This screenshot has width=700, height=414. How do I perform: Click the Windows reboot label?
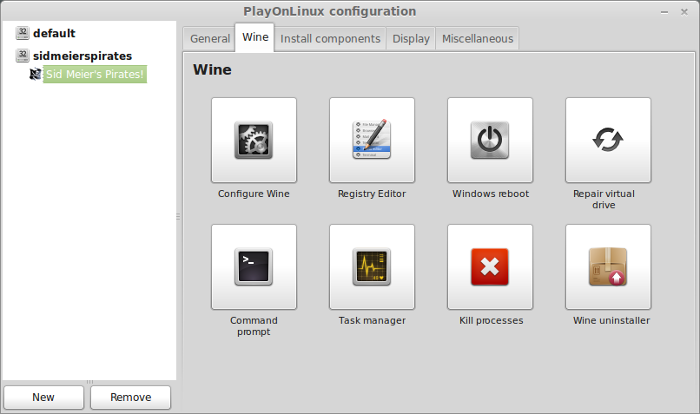(x=490, y=194)
